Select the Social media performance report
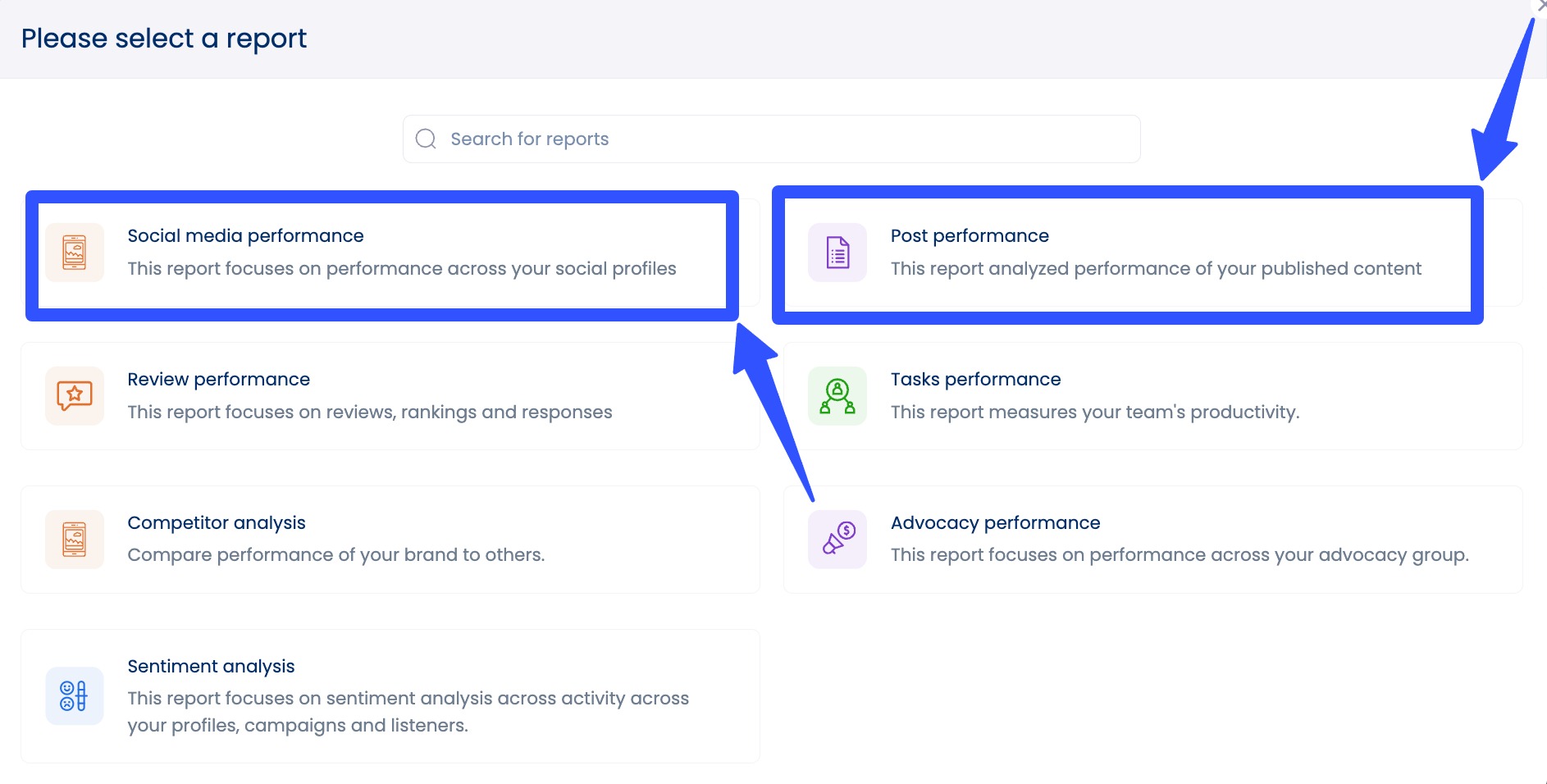 click(x=381, y=253)
